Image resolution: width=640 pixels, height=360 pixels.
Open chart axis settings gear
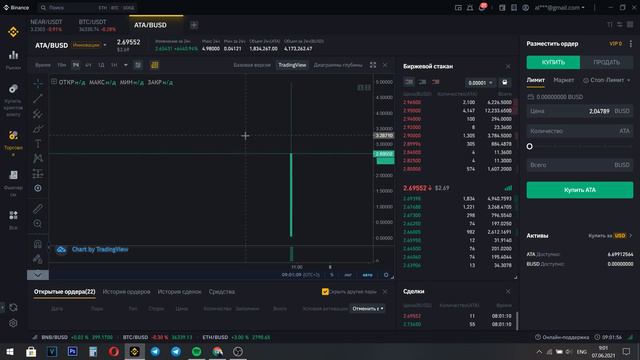pos(386,275)
